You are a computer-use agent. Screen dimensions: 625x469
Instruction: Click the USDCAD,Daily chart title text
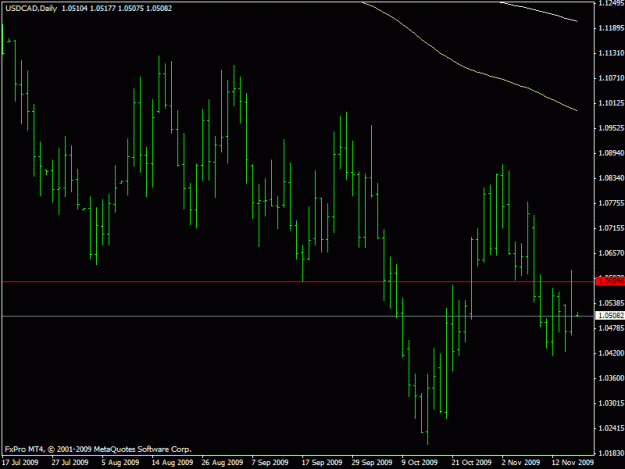pos(31,8)
